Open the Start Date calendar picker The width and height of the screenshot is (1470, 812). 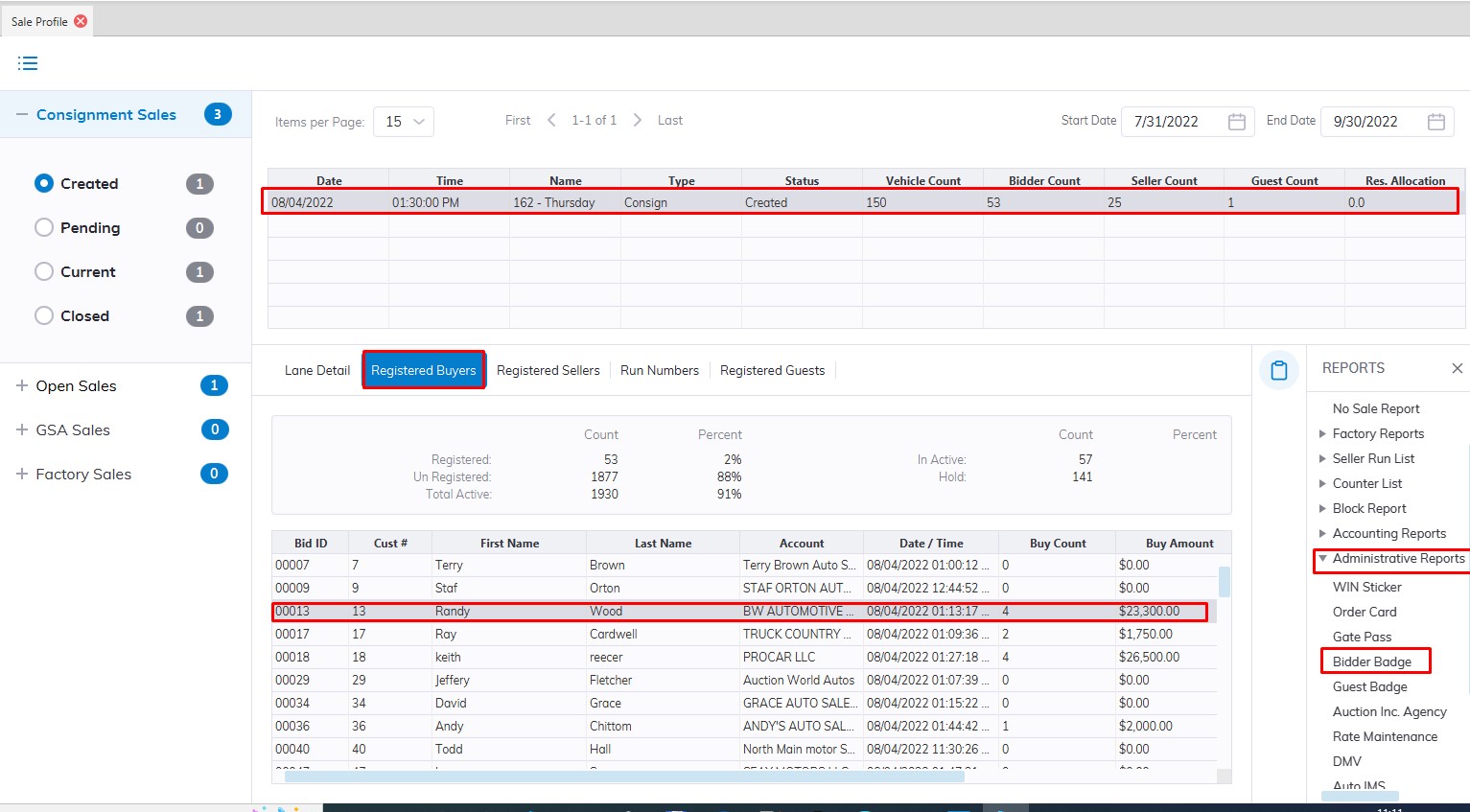tap(1236, 122)
